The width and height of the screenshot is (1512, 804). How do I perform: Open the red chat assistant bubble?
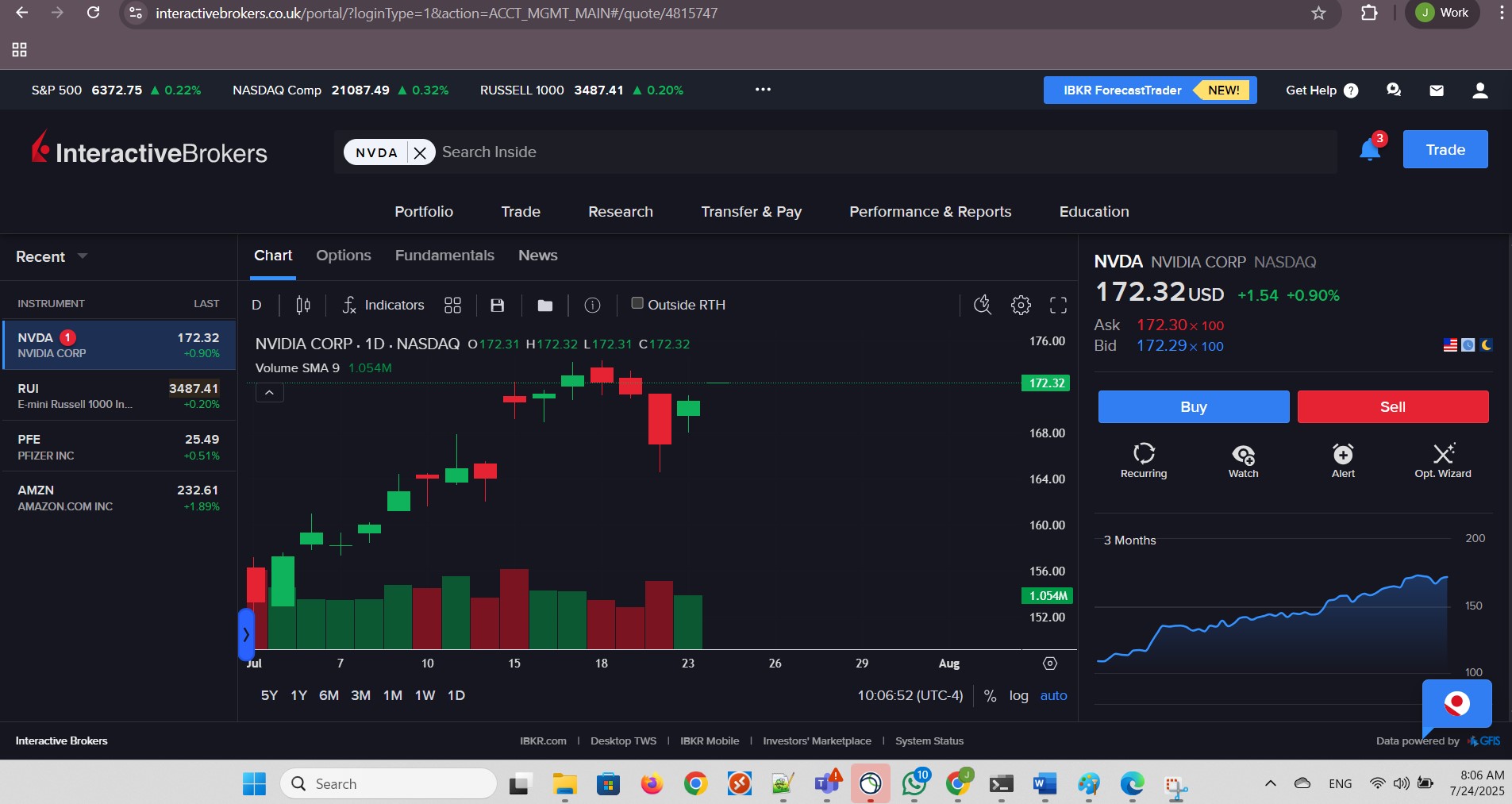[1456, 704]
